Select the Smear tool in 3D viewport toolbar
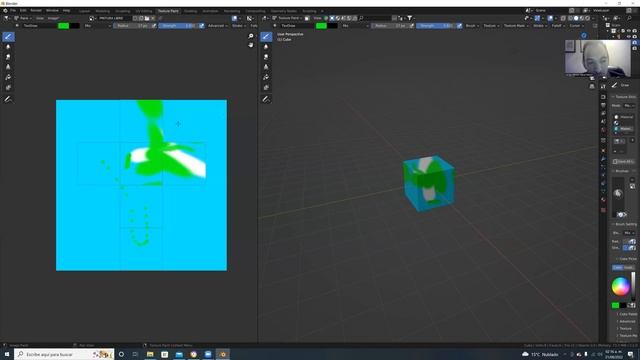 coord(266,57)
